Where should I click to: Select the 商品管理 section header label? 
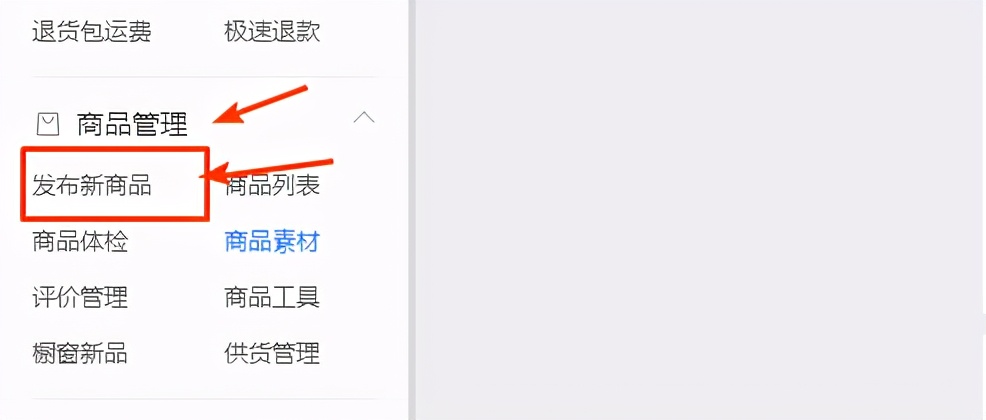tap(133, 124)
